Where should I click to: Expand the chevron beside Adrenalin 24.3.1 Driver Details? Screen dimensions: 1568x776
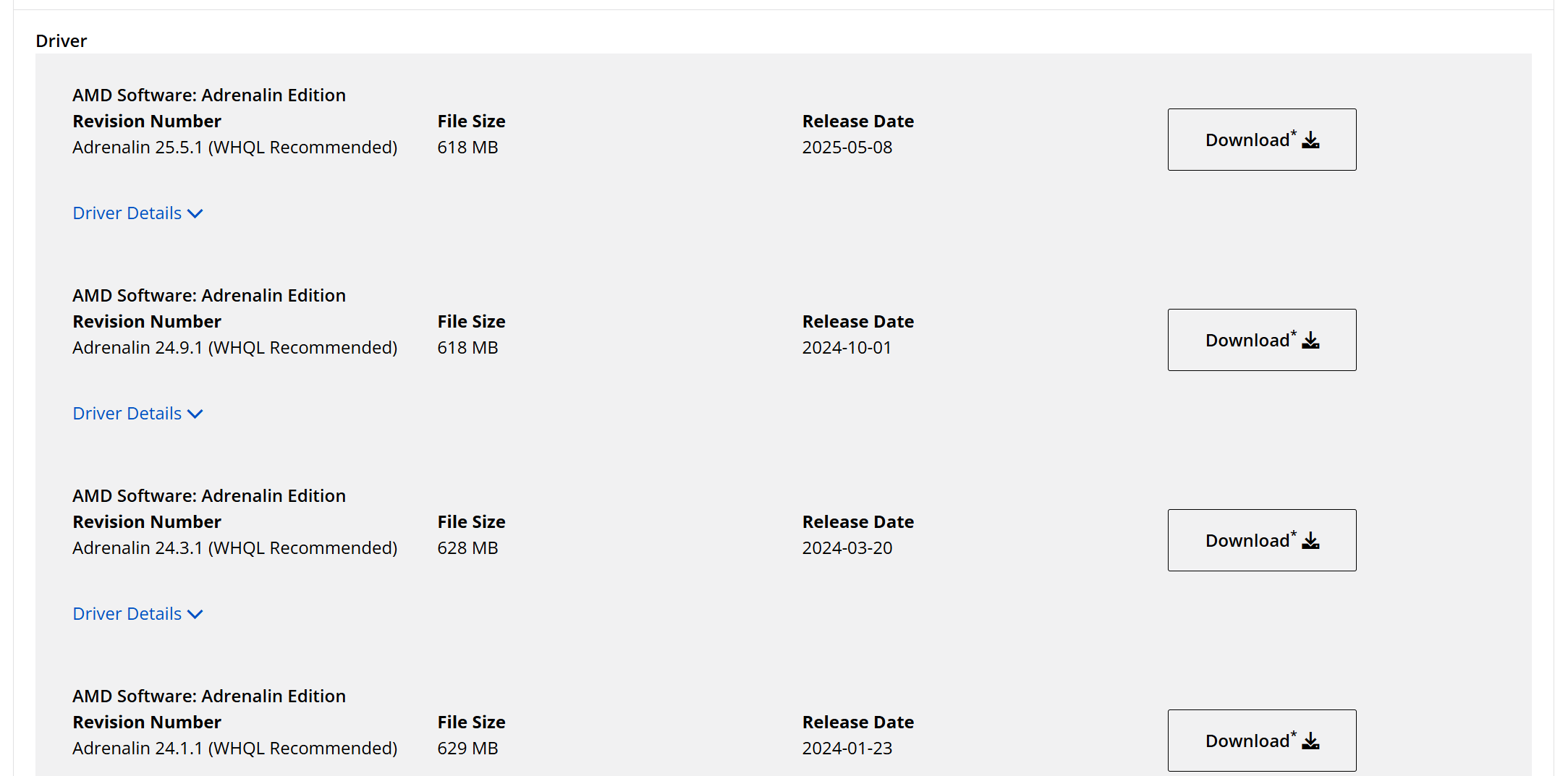[x=195, y=615]
